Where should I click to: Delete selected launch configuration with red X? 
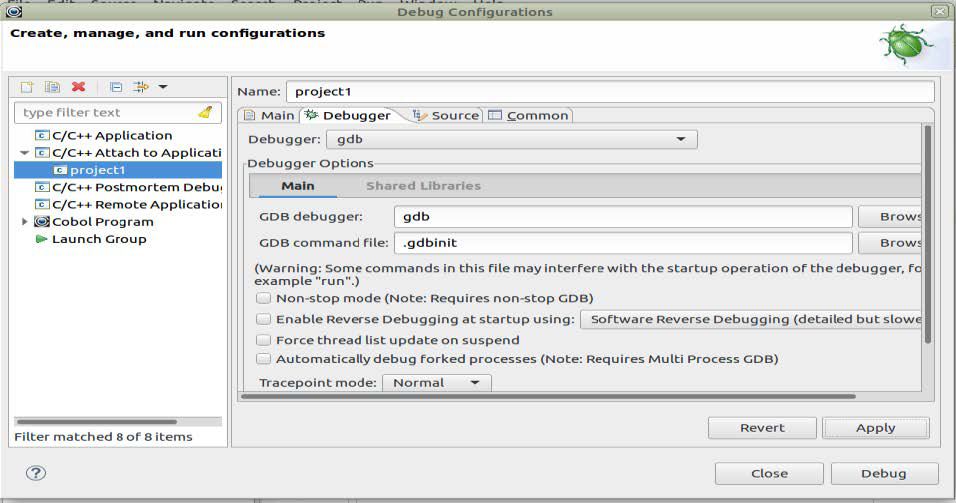[x=78, y=87]
